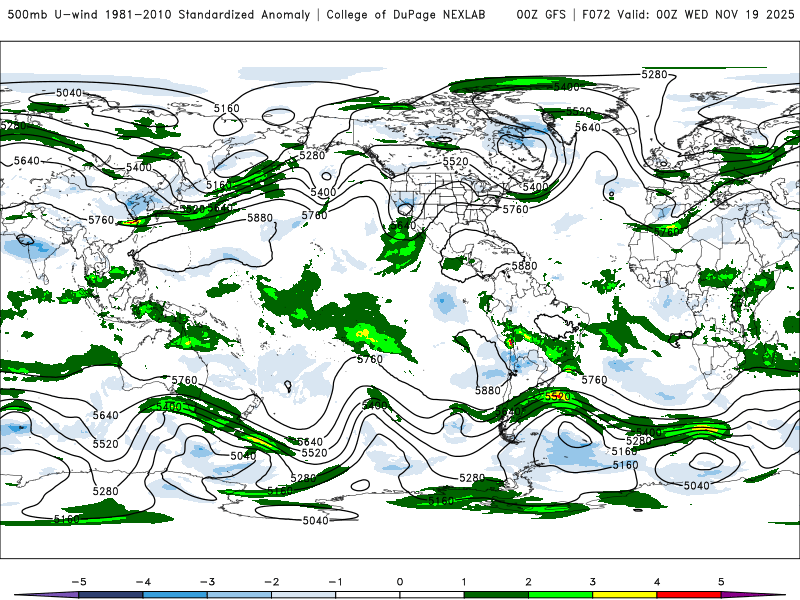This screenshot has width=800, height=600.
Task: Select the blue swatch between -4 and -3
Action: click(175, 595)
